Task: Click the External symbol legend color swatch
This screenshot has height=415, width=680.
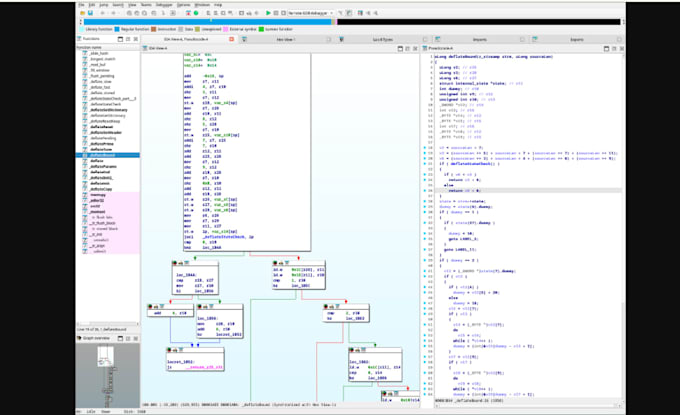Action: 226,29
